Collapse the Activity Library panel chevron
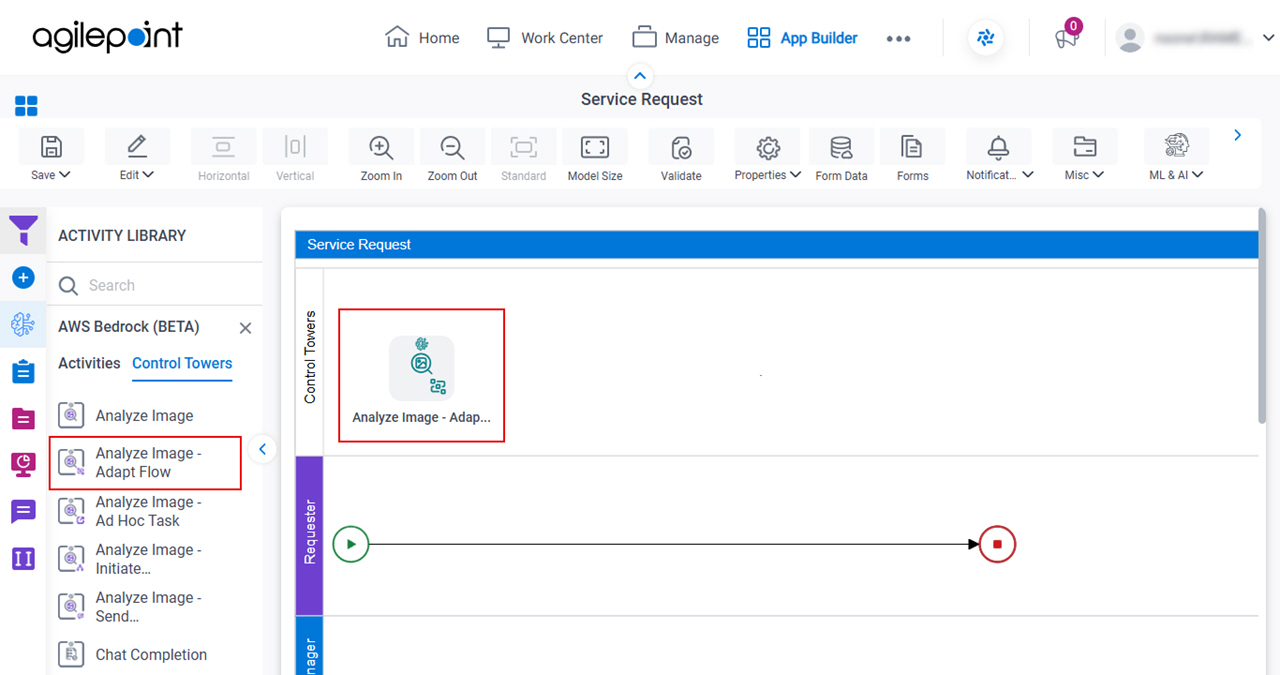 (x=262, y=449)
